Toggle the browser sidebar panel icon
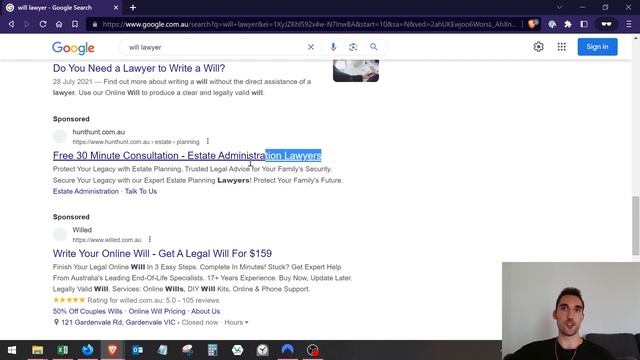The image size is (640, 360). 584,24
